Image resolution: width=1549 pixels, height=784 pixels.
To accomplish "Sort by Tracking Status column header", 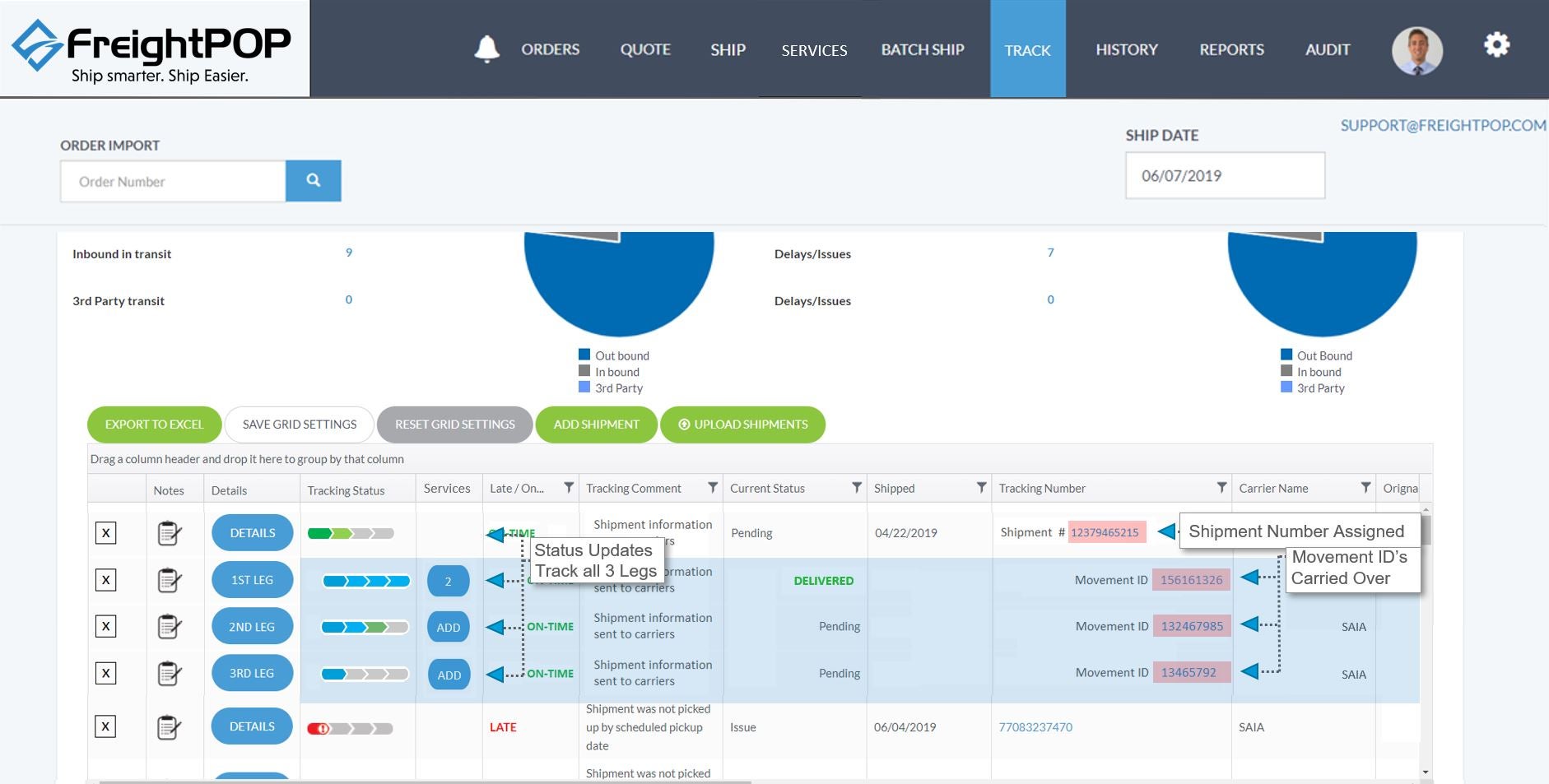I will [346, 490].
